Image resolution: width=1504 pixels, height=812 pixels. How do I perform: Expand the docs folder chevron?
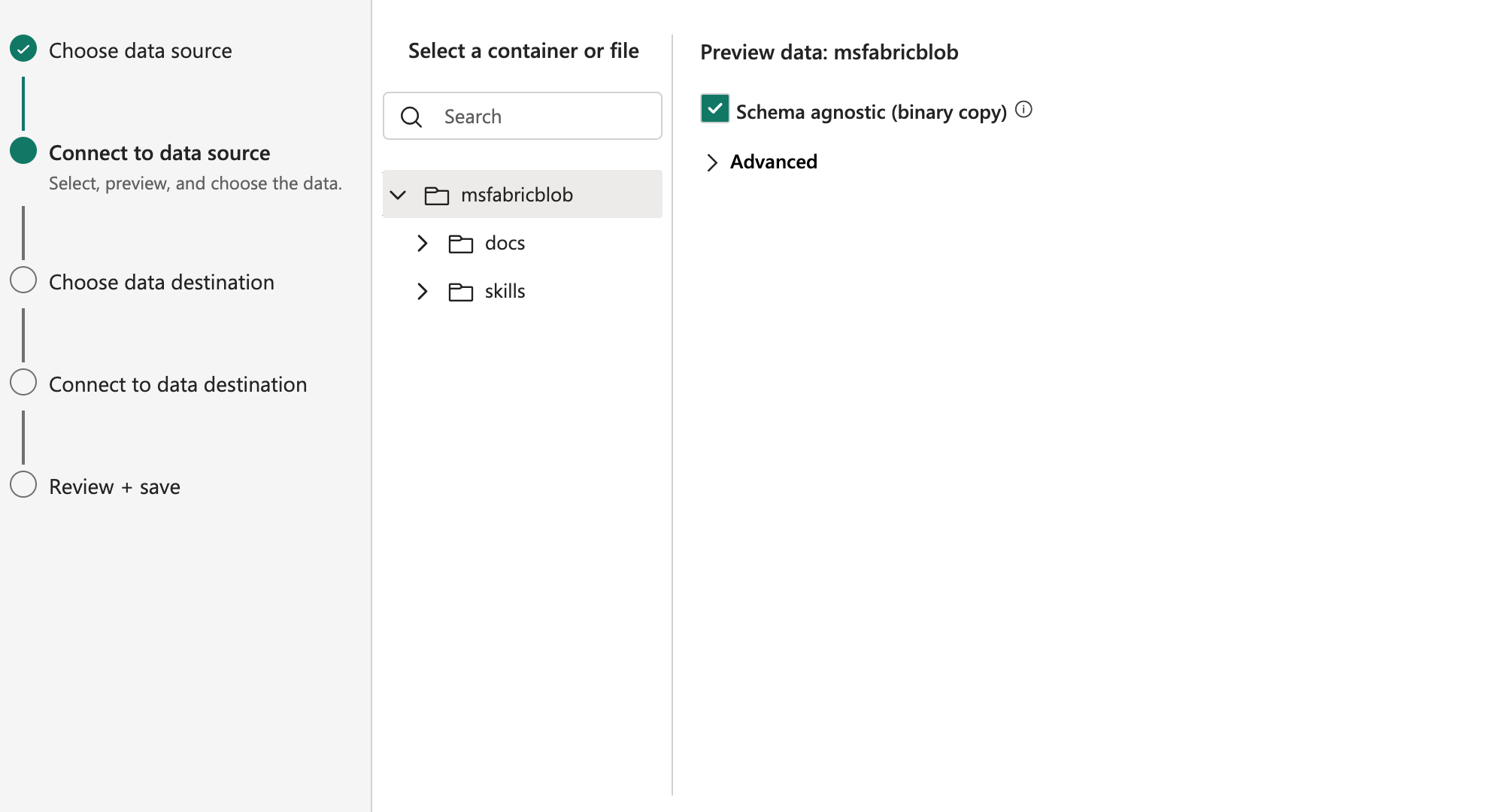[x=423, y=243]
